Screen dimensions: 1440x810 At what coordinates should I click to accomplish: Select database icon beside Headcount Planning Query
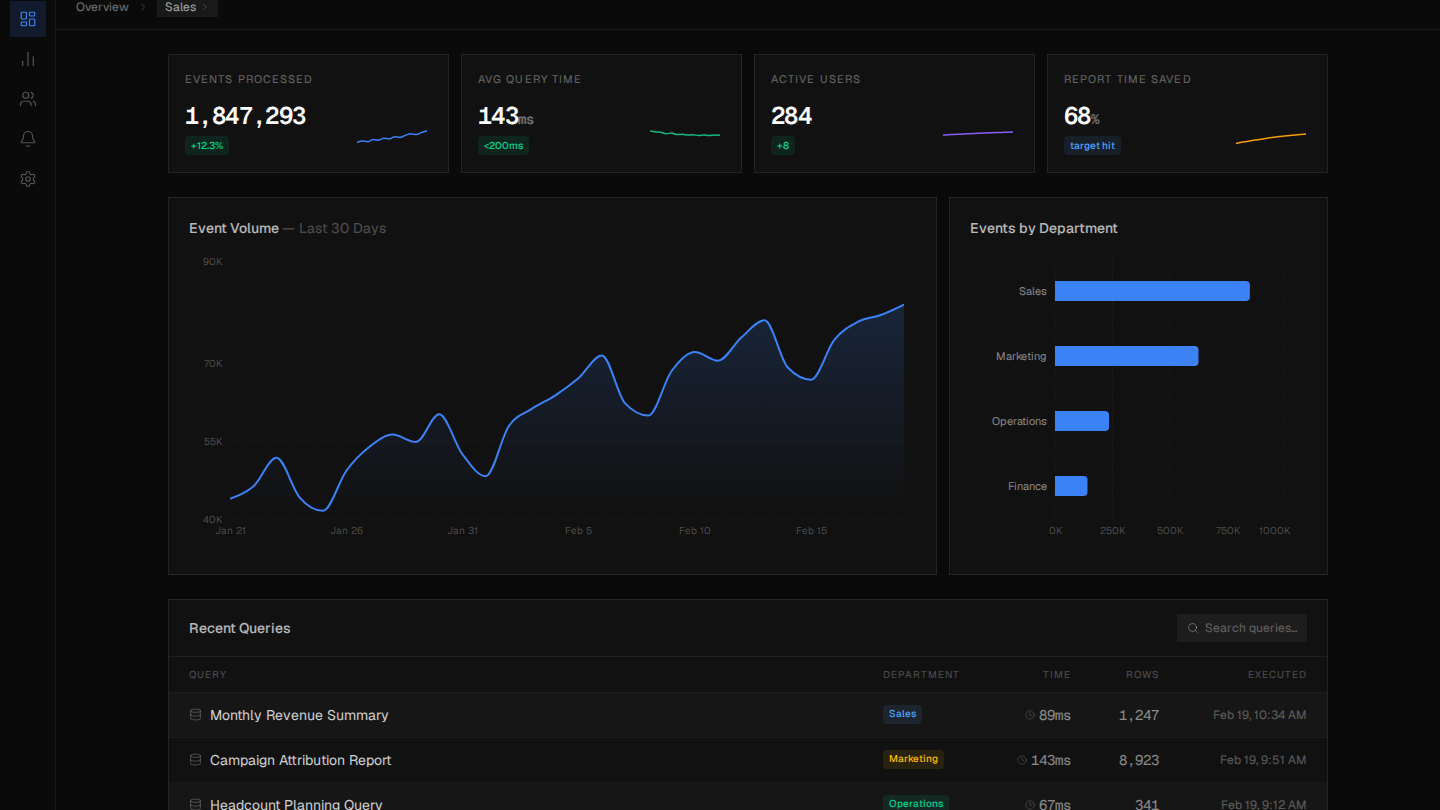tap(194, 803)
